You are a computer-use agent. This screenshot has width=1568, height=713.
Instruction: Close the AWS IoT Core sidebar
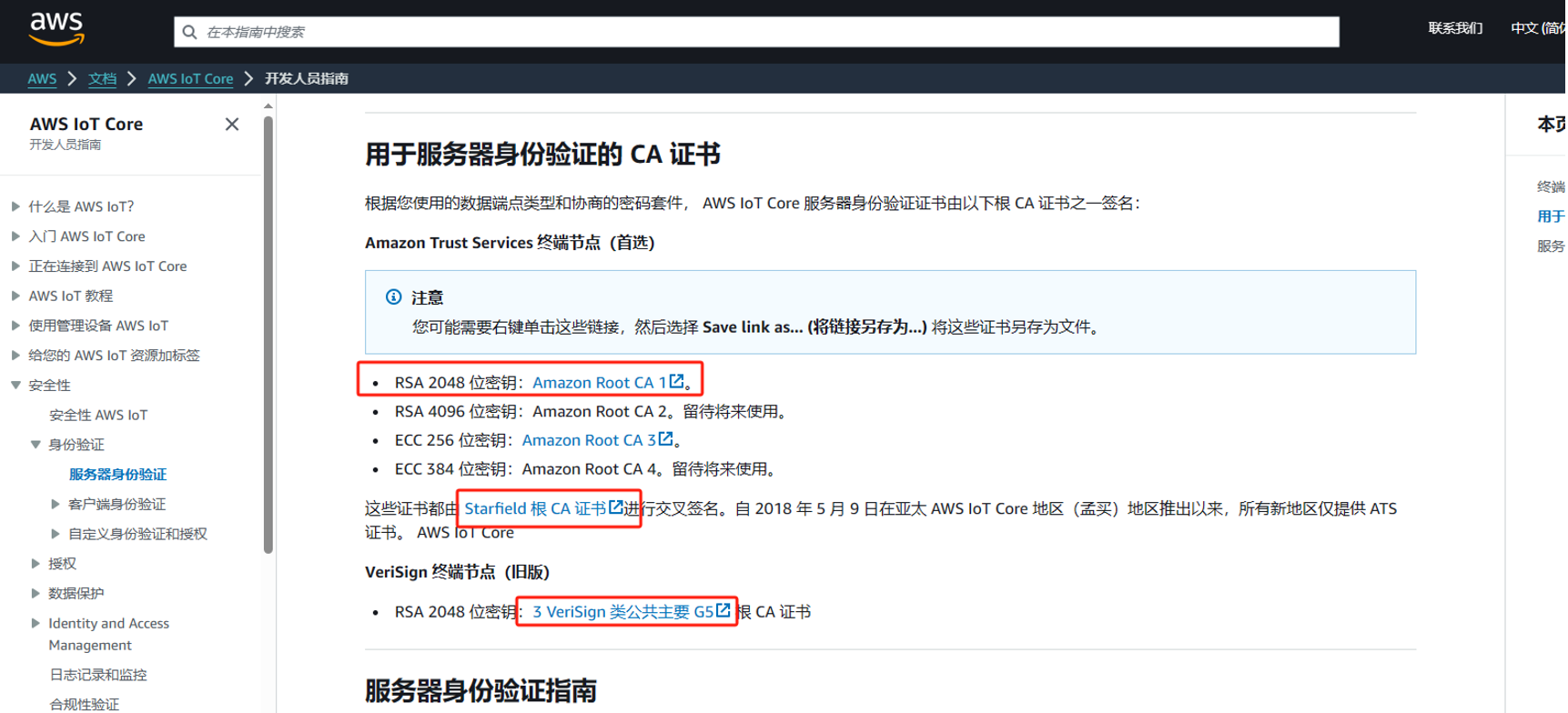click(232, 125)
